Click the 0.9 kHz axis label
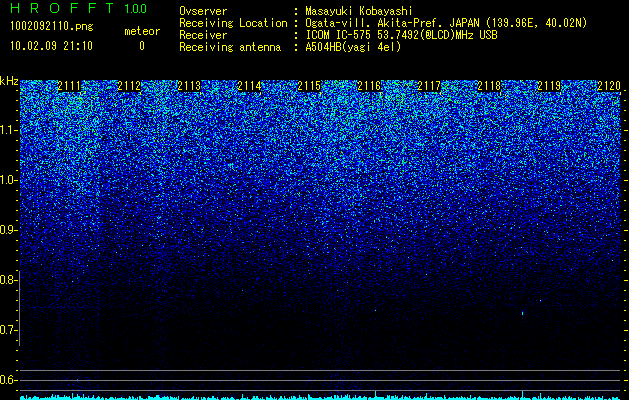Screen dimensions: 629x400 [x=8, y=230]
